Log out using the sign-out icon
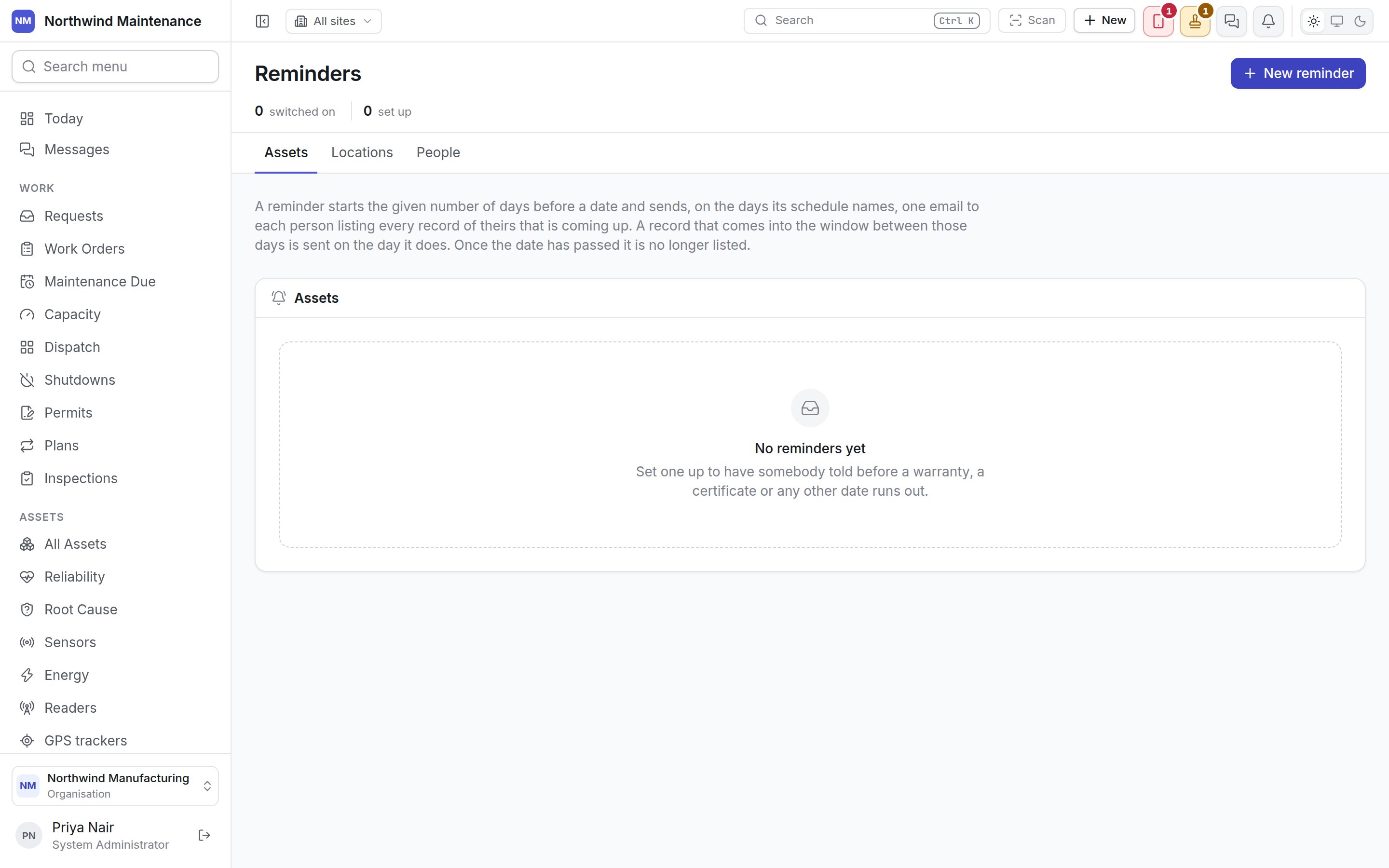1389x868 pixels. pyautogui.click(x=204, y=835)
